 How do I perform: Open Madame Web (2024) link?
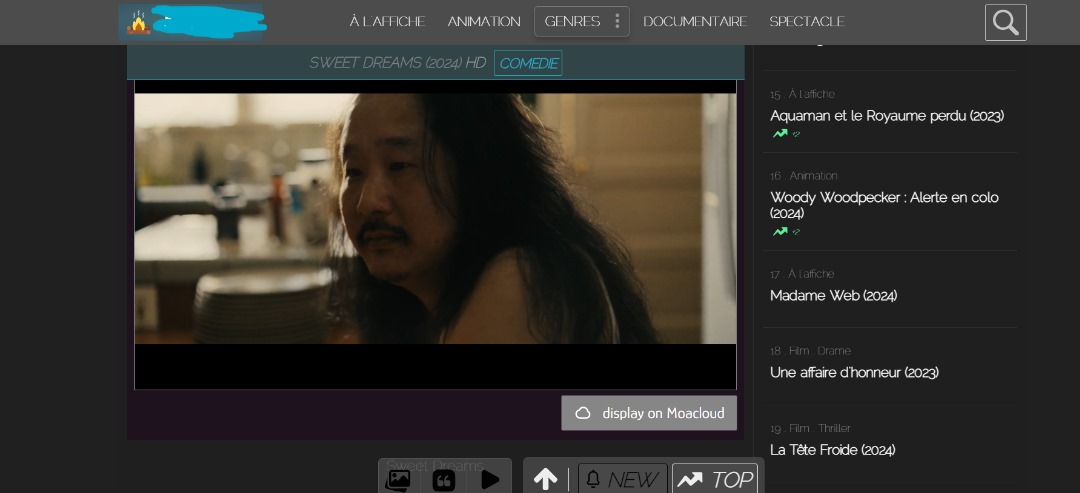pos(833,296)
